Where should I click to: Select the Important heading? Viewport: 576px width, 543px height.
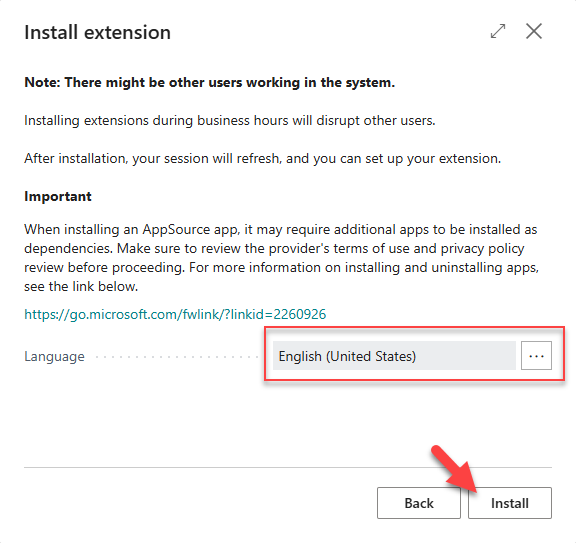coord(58,196)
